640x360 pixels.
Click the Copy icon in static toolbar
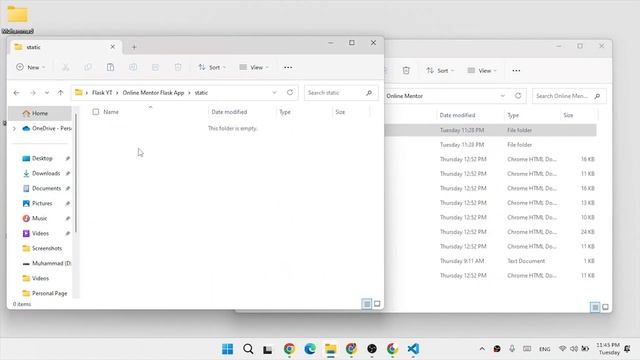[88, 67]
